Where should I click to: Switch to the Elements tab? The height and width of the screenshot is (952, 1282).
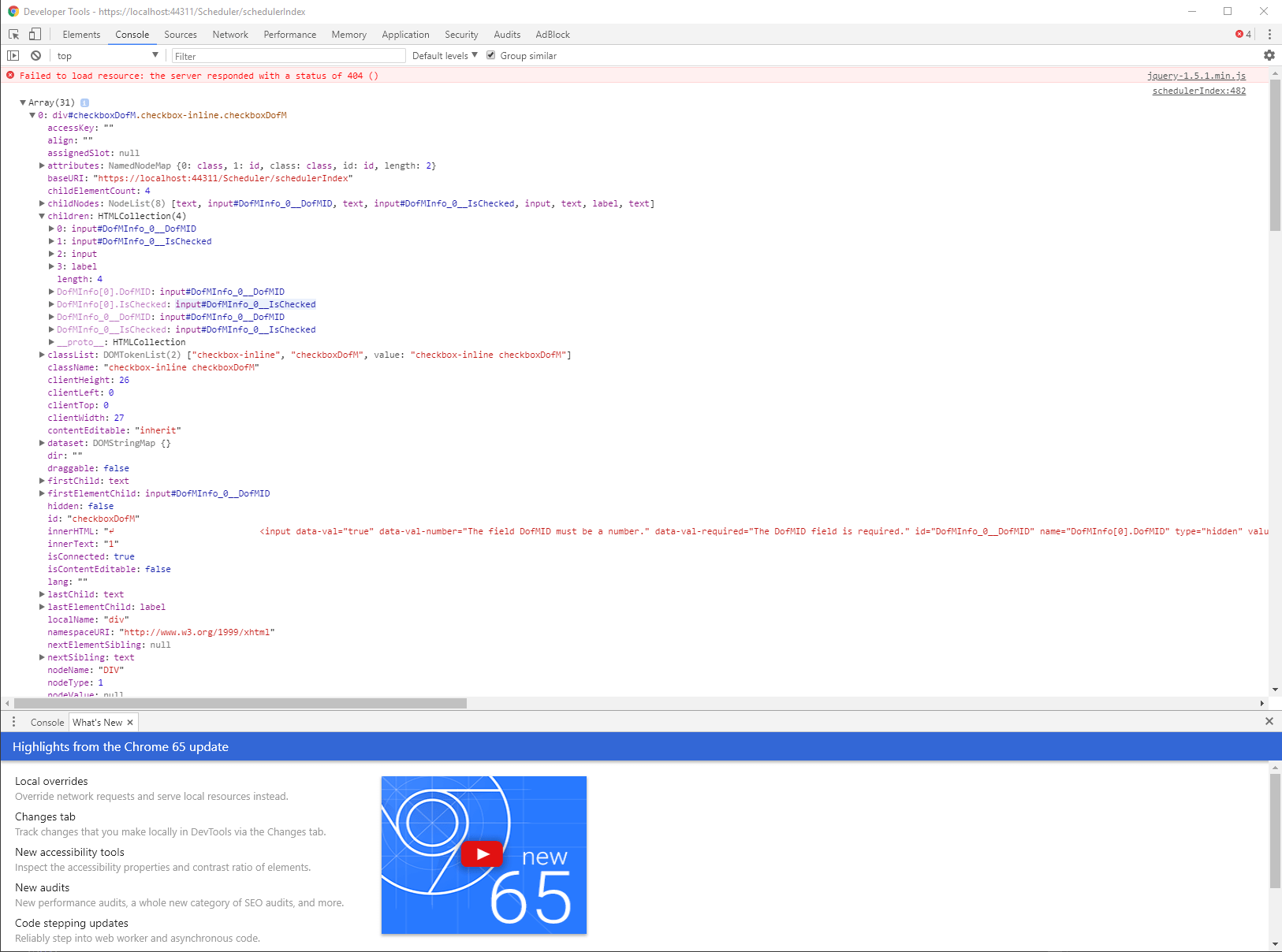[81, 35]
